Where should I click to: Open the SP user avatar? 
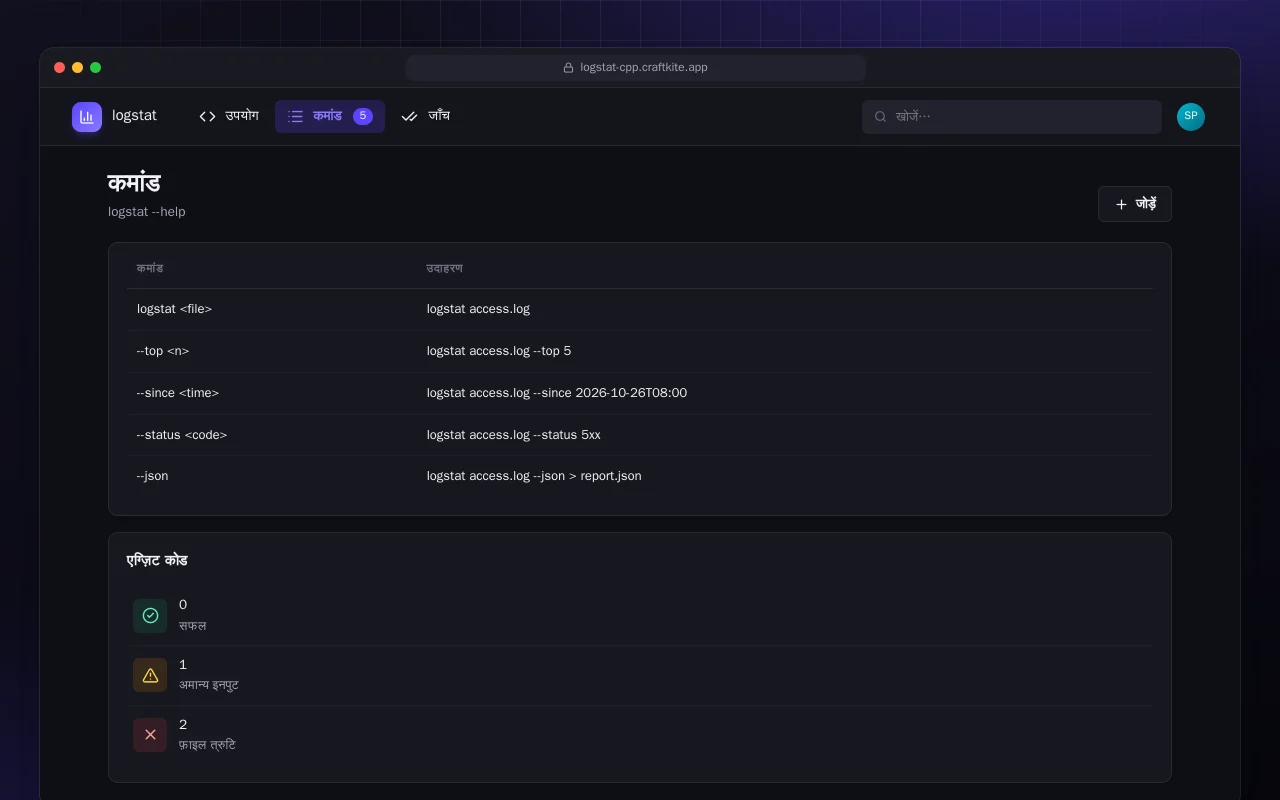coord(1191,117)
